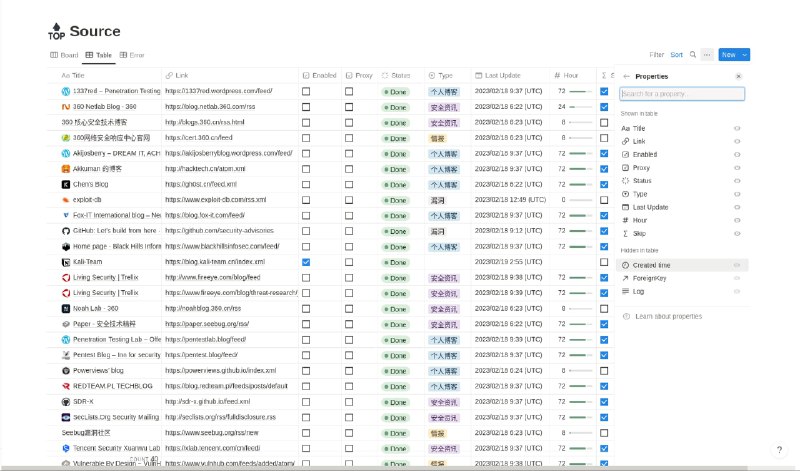Click Hour progress bar of SDR-X row
The width and height of the screenshot is (800, 471).
click(581, 402)
